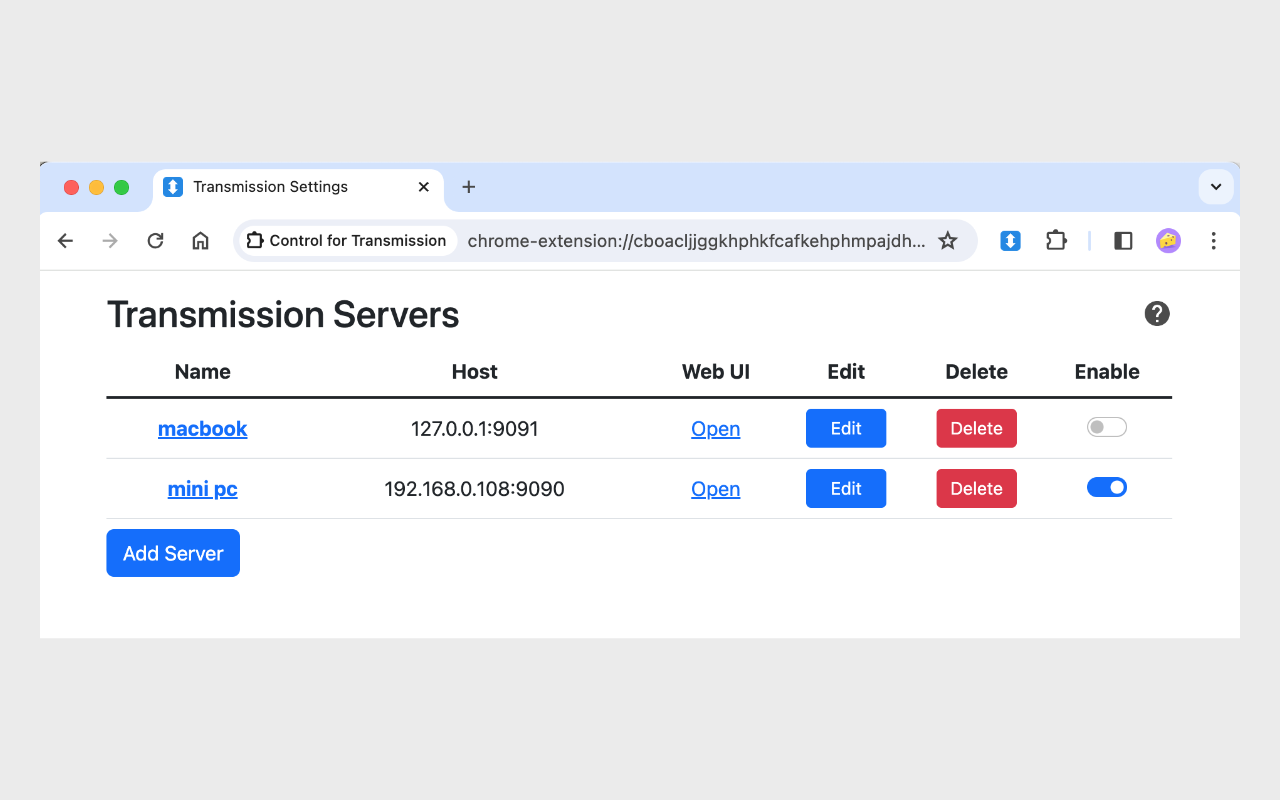This screenshot has width=1280, height=800.
Task: Go forward with the forward arrow
Action: tap(110, 241)
